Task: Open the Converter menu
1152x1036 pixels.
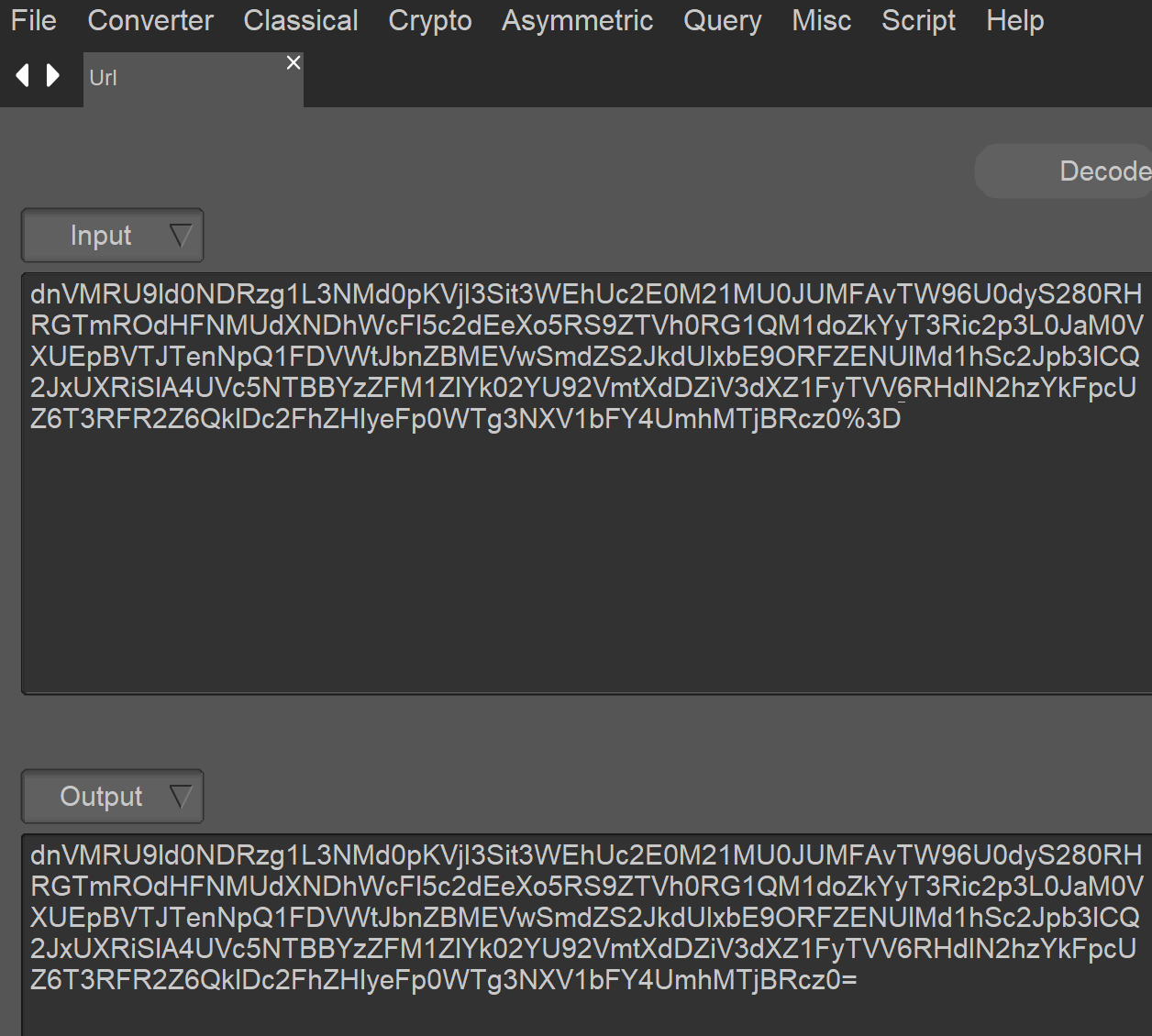Action: pyautogui.click(x=150, y=20)
